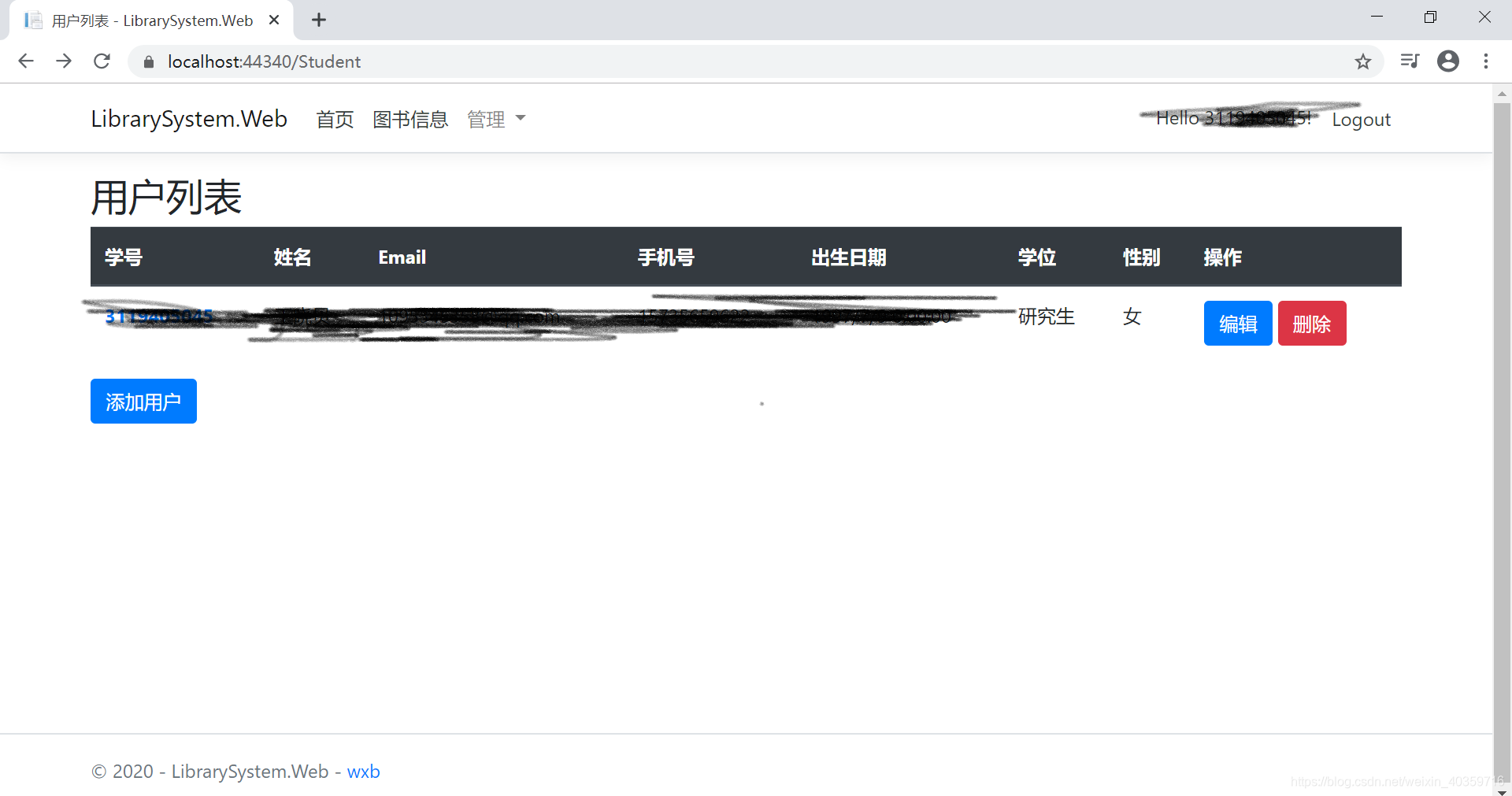Open the 管理 dropdown menu
The width and height of the screenshot is (1512, 796).
487,120
